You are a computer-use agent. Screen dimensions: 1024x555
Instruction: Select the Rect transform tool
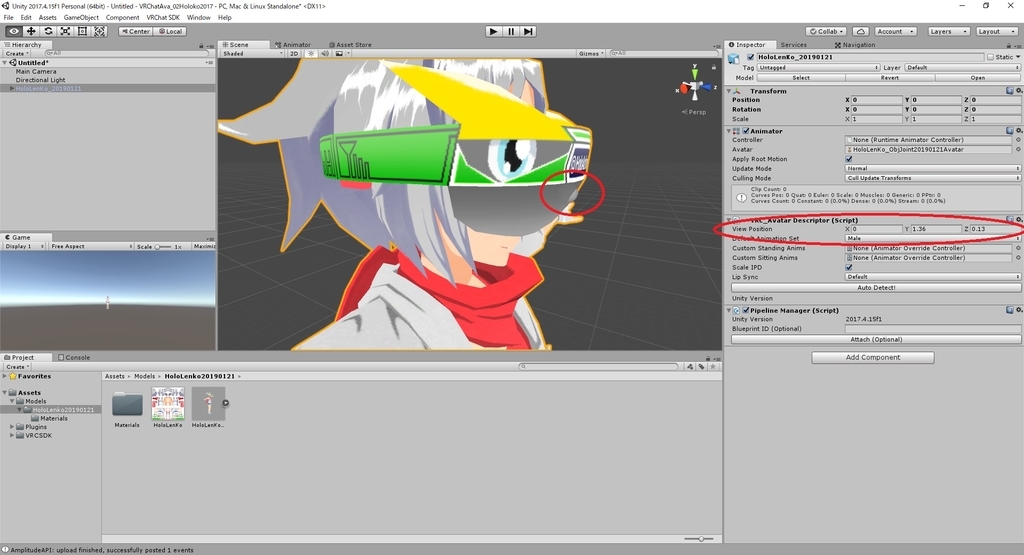(82, 31)
